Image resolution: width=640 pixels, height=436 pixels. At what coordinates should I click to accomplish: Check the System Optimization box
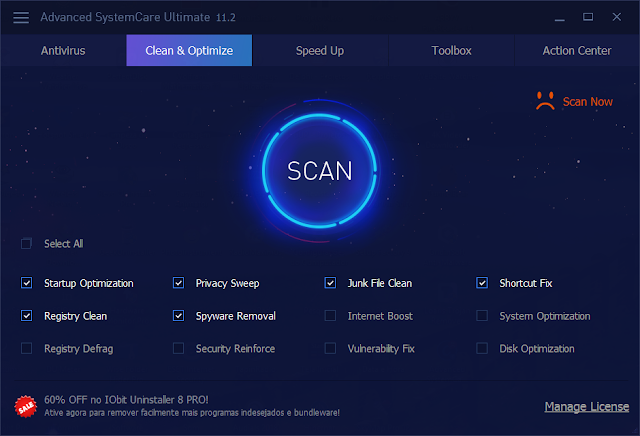482,316
